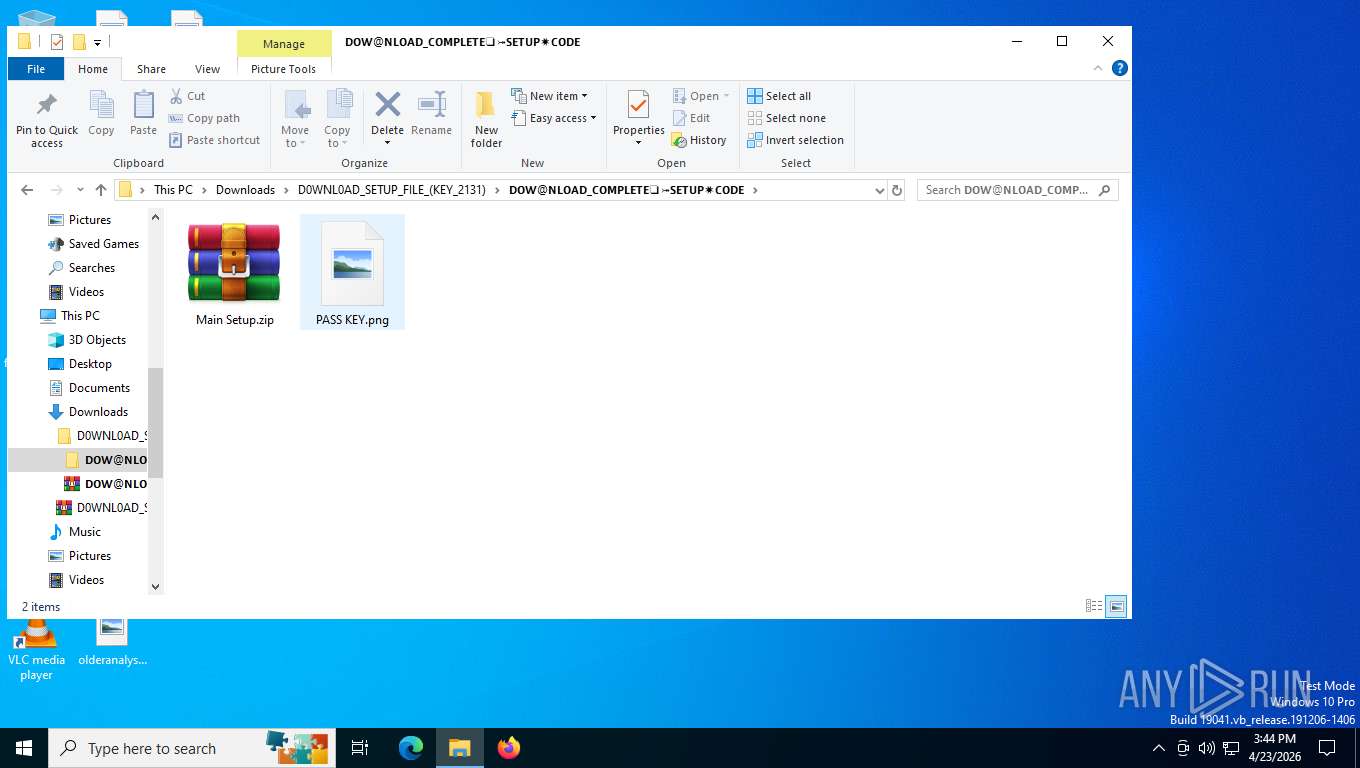Show file History
This screenshot has height=768, width=1360.
click(x=699, y=140)
